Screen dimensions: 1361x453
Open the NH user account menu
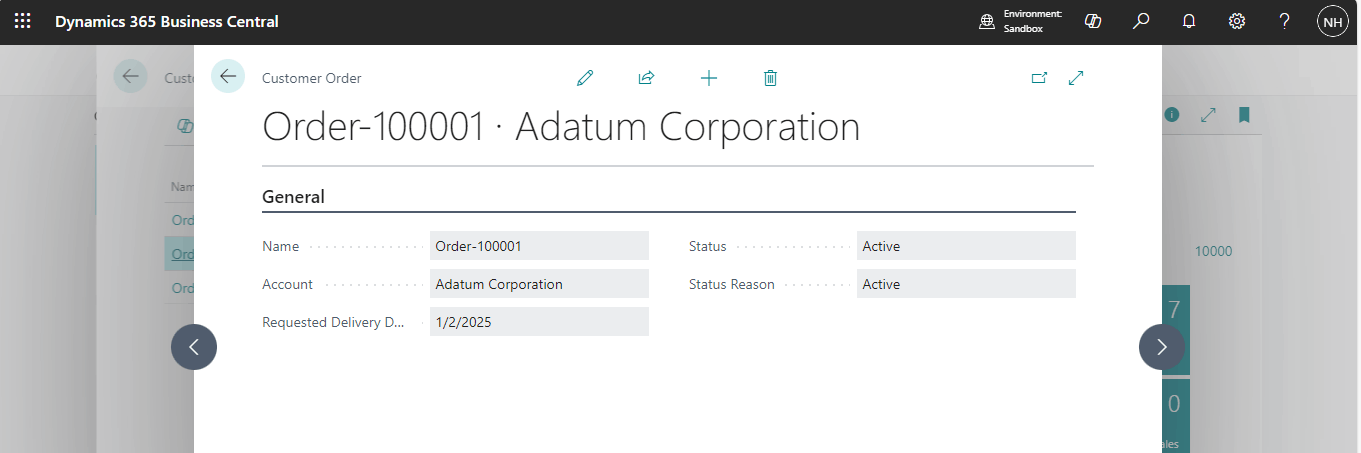coord(1333,21)
